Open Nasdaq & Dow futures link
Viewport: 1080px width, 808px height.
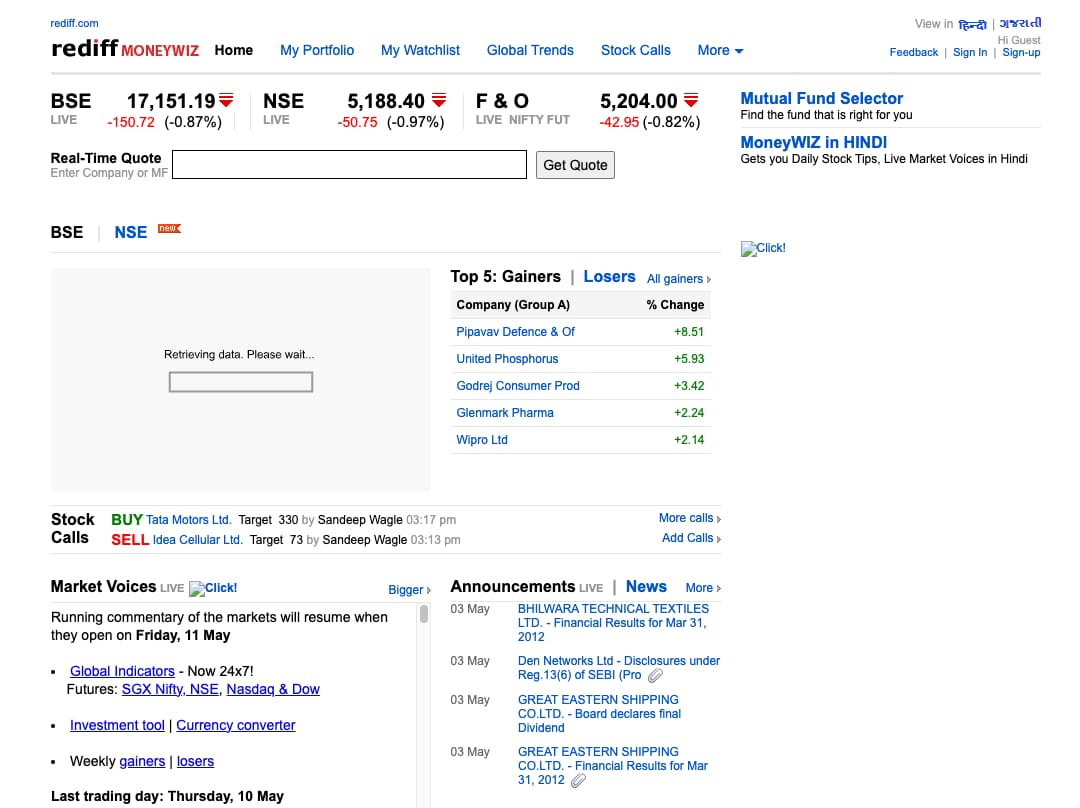coord(273,689)
